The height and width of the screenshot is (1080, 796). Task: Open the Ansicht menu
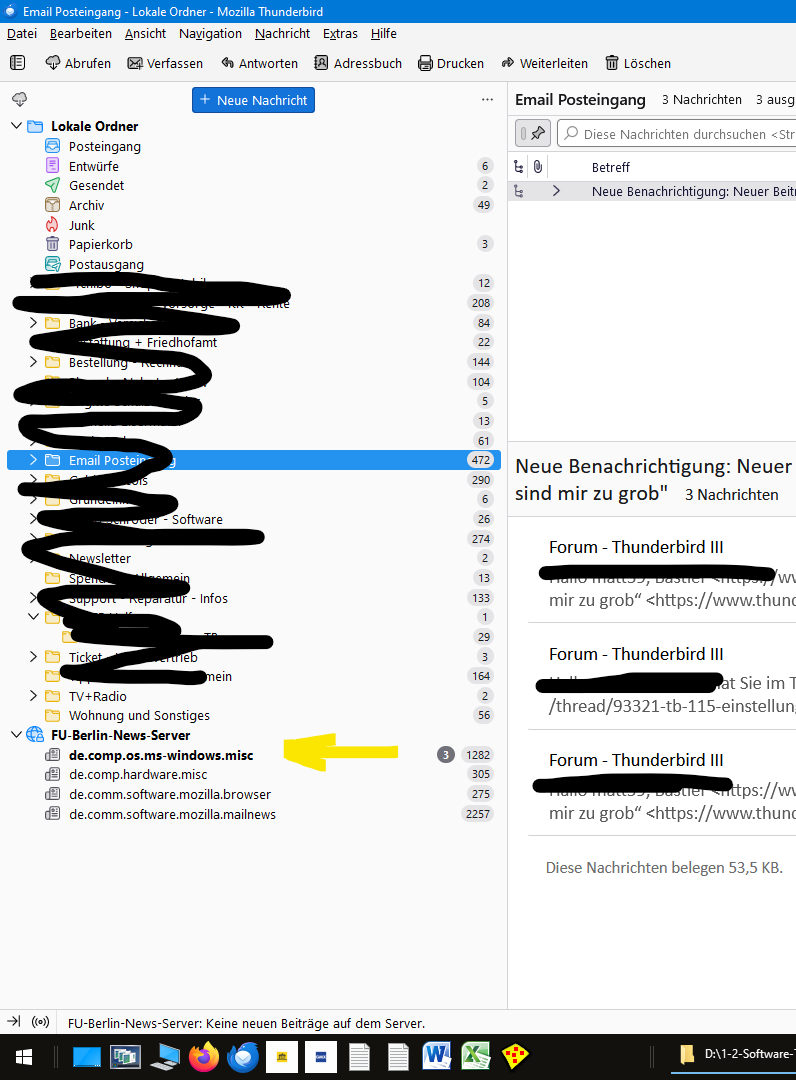[145, 34]
